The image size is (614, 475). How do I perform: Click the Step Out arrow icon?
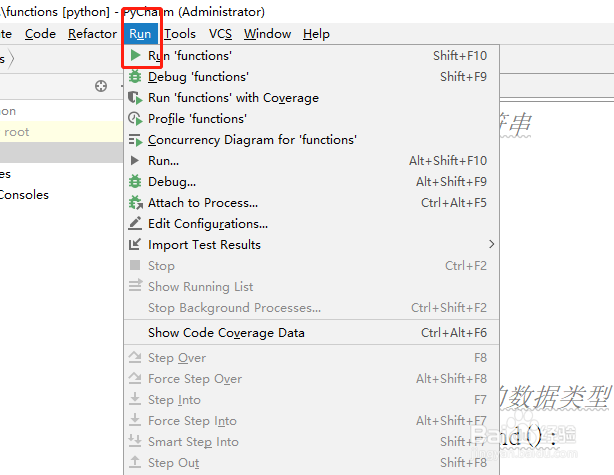tap(135, 461)
